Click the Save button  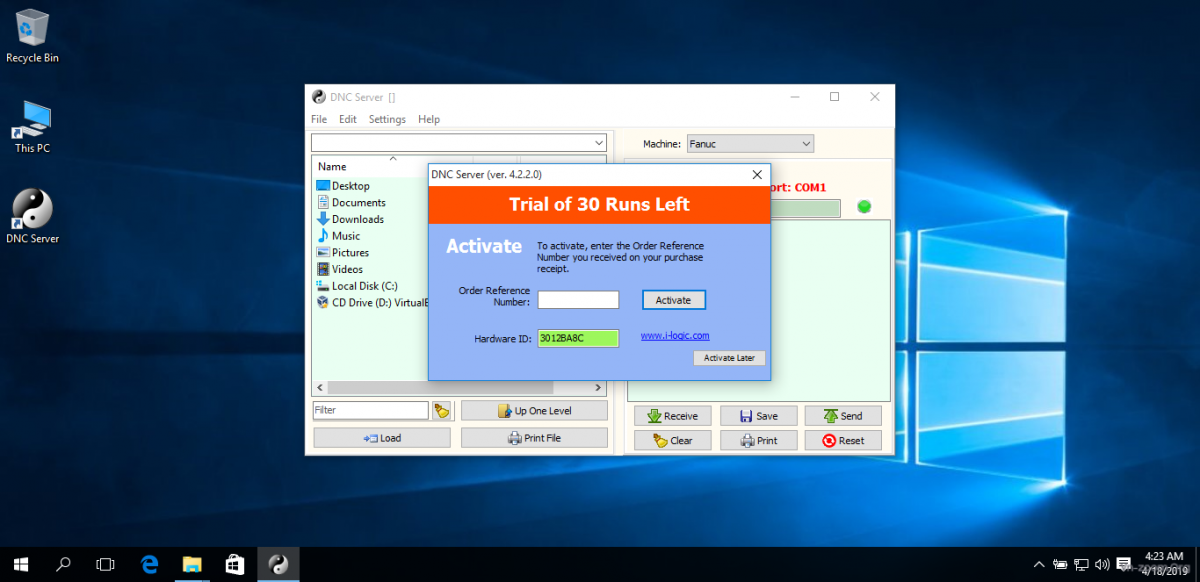758,416
